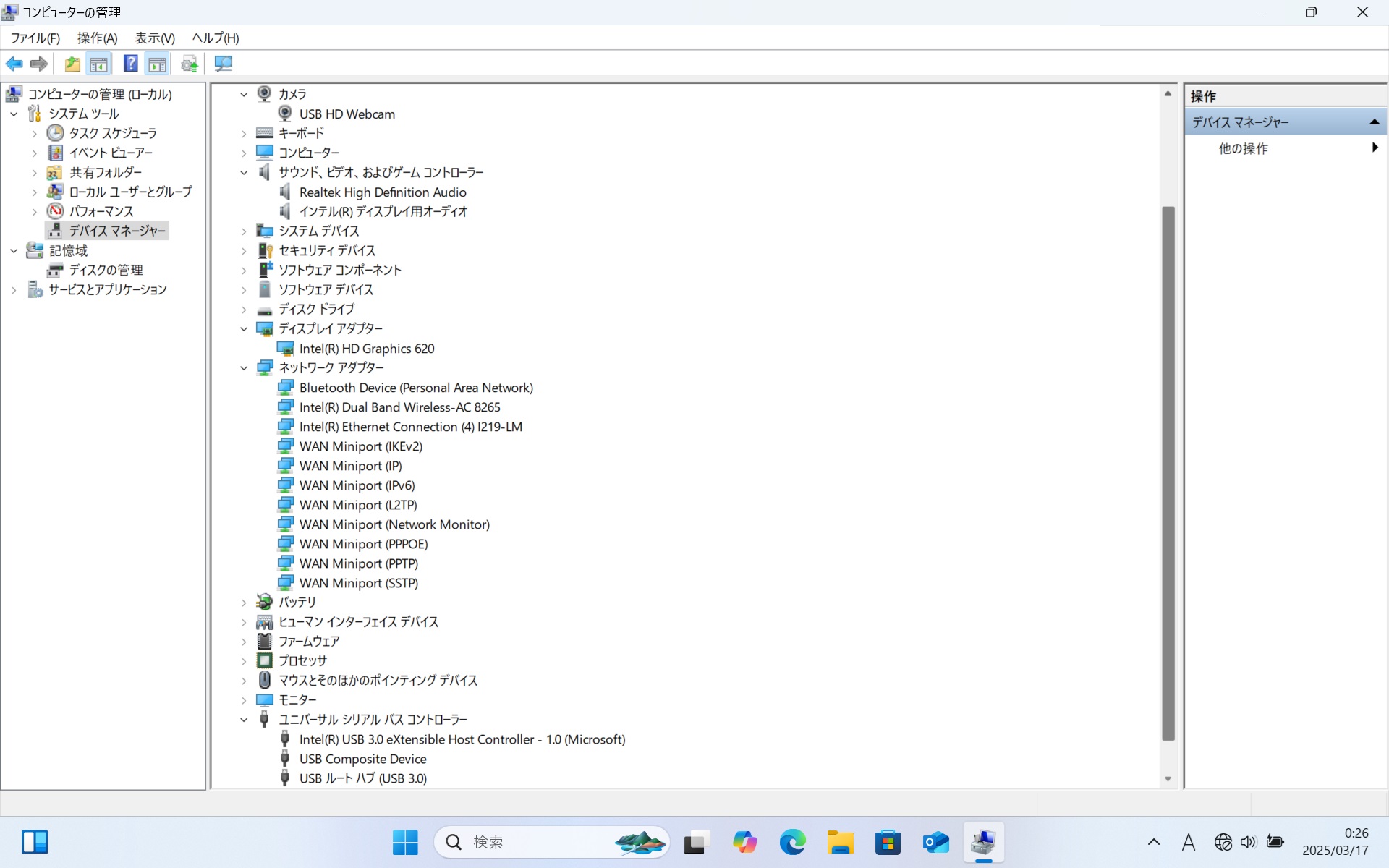Click the Up one level folder icon

[x=72, y=64]
